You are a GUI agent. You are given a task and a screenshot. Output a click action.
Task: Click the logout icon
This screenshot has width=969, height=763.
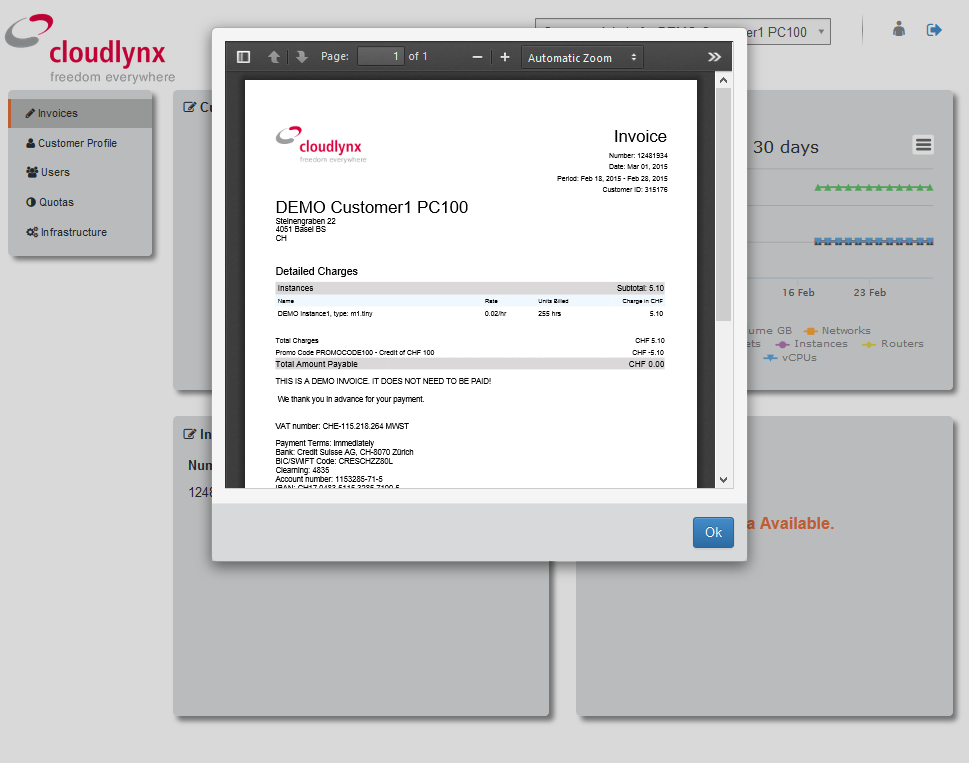(934, 30)
